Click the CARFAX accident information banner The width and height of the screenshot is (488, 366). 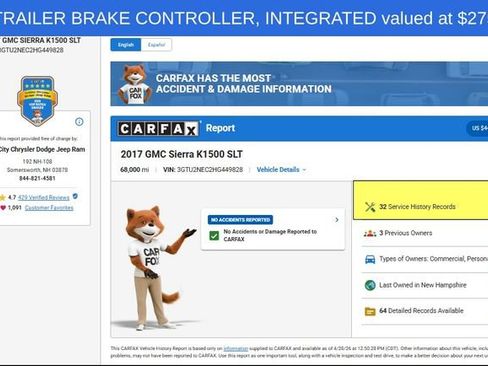coord(299,84)
